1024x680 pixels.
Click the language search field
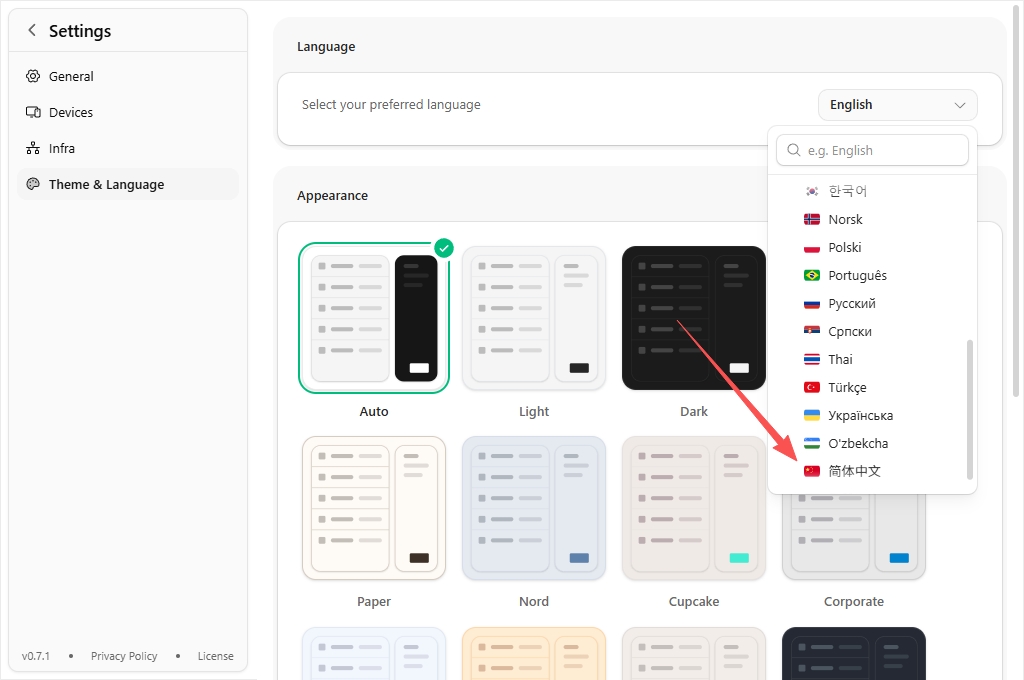click(872, 150)
